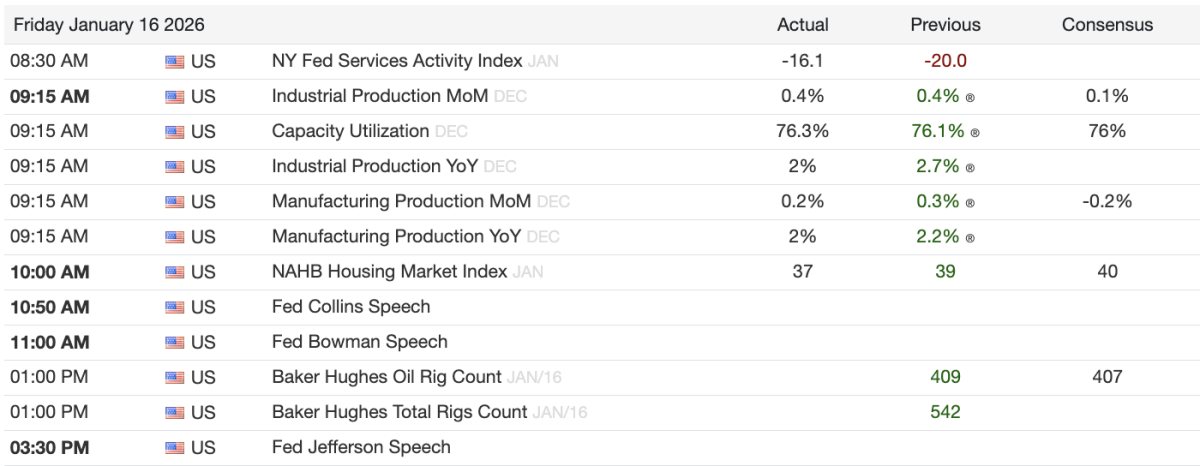Click the revised marker beside Manufacturing Production YoY's 2.2%

[x=969, y=238]
